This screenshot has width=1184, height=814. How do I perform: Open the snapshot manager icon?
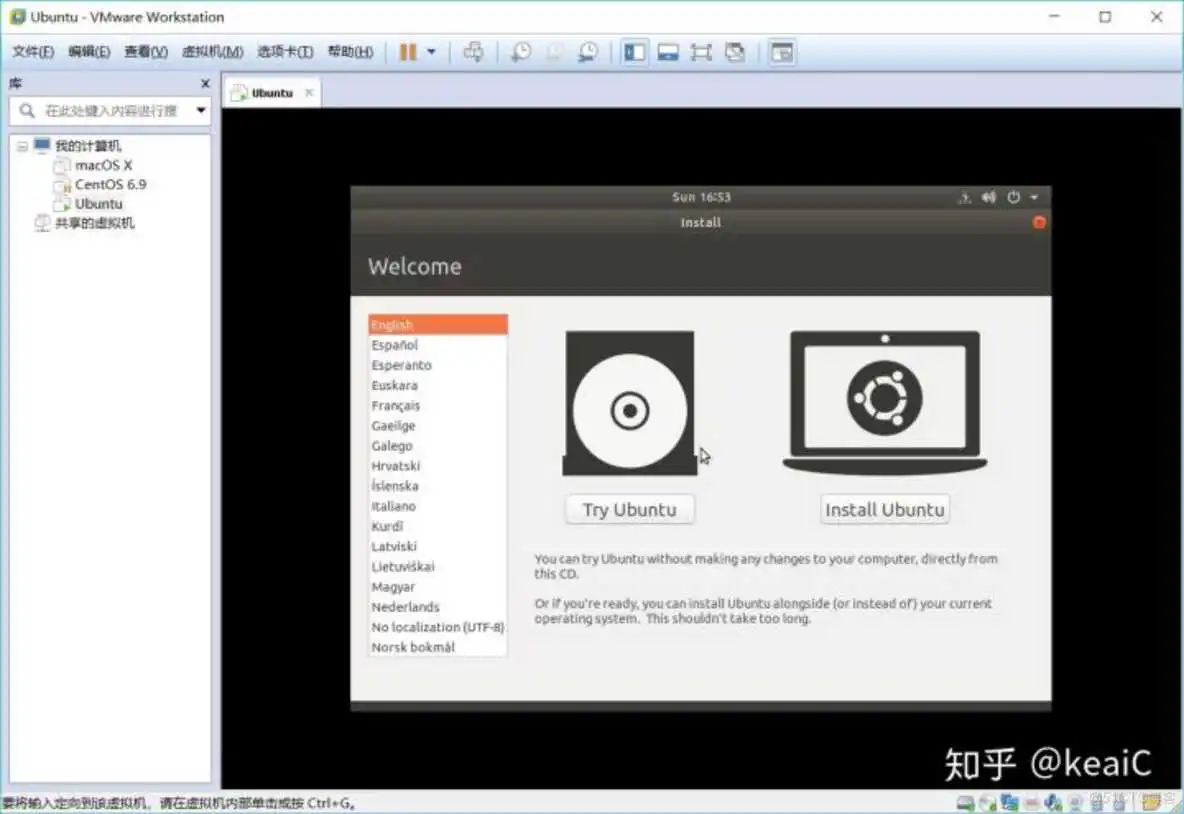click(588, 51)
